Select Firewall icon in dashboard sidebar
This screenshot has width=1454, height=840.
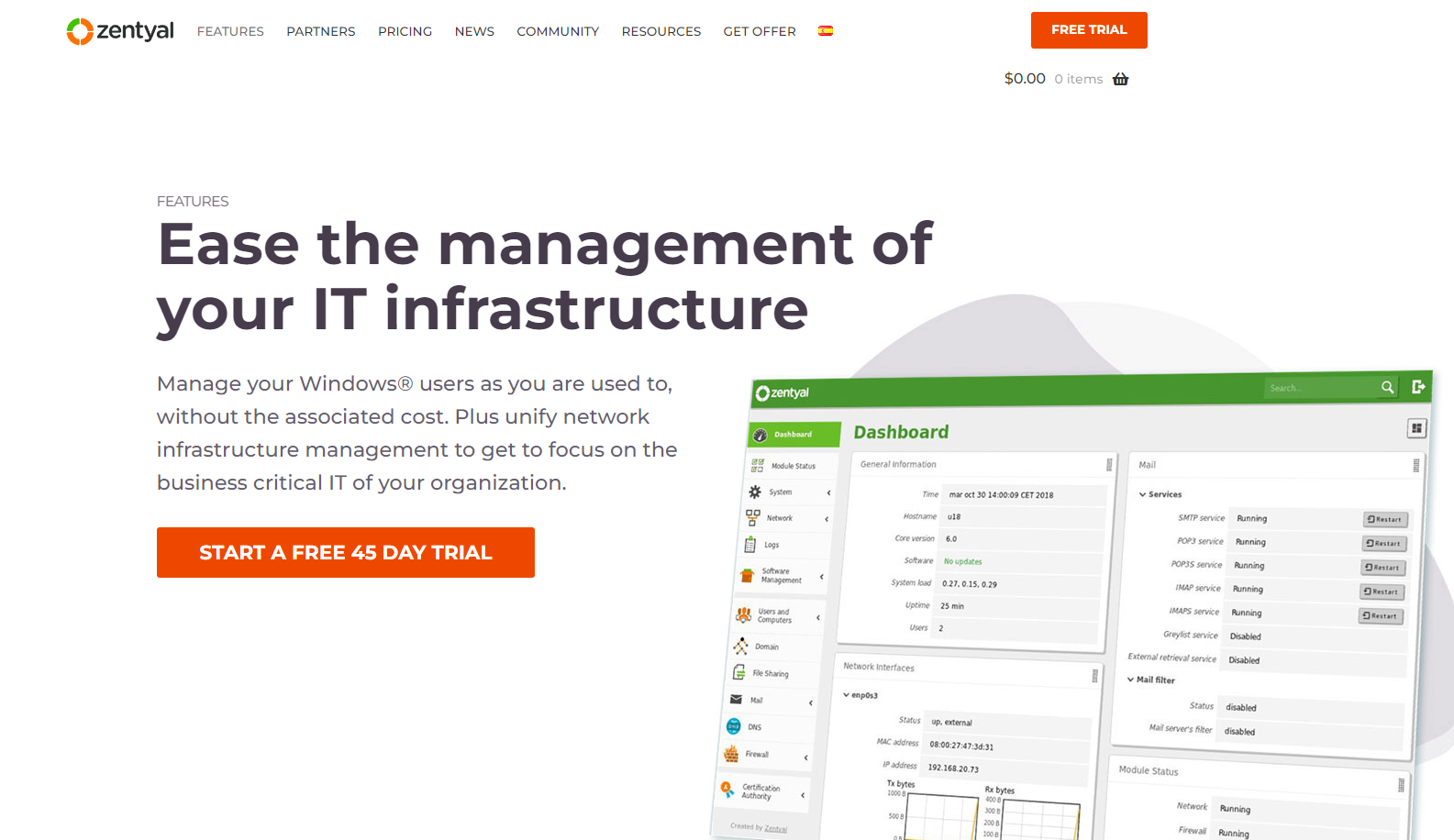tap(731, 754)
